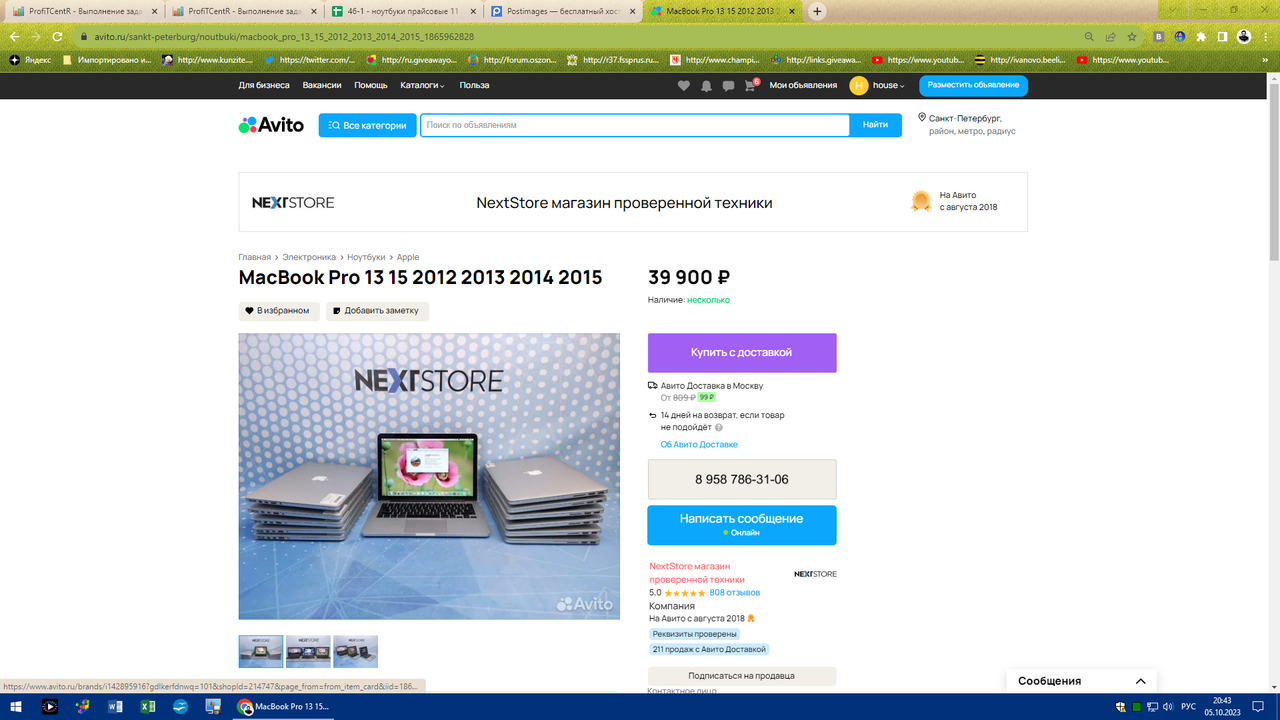Open city selector 'Санкт-Петербург'

point(964,118)
